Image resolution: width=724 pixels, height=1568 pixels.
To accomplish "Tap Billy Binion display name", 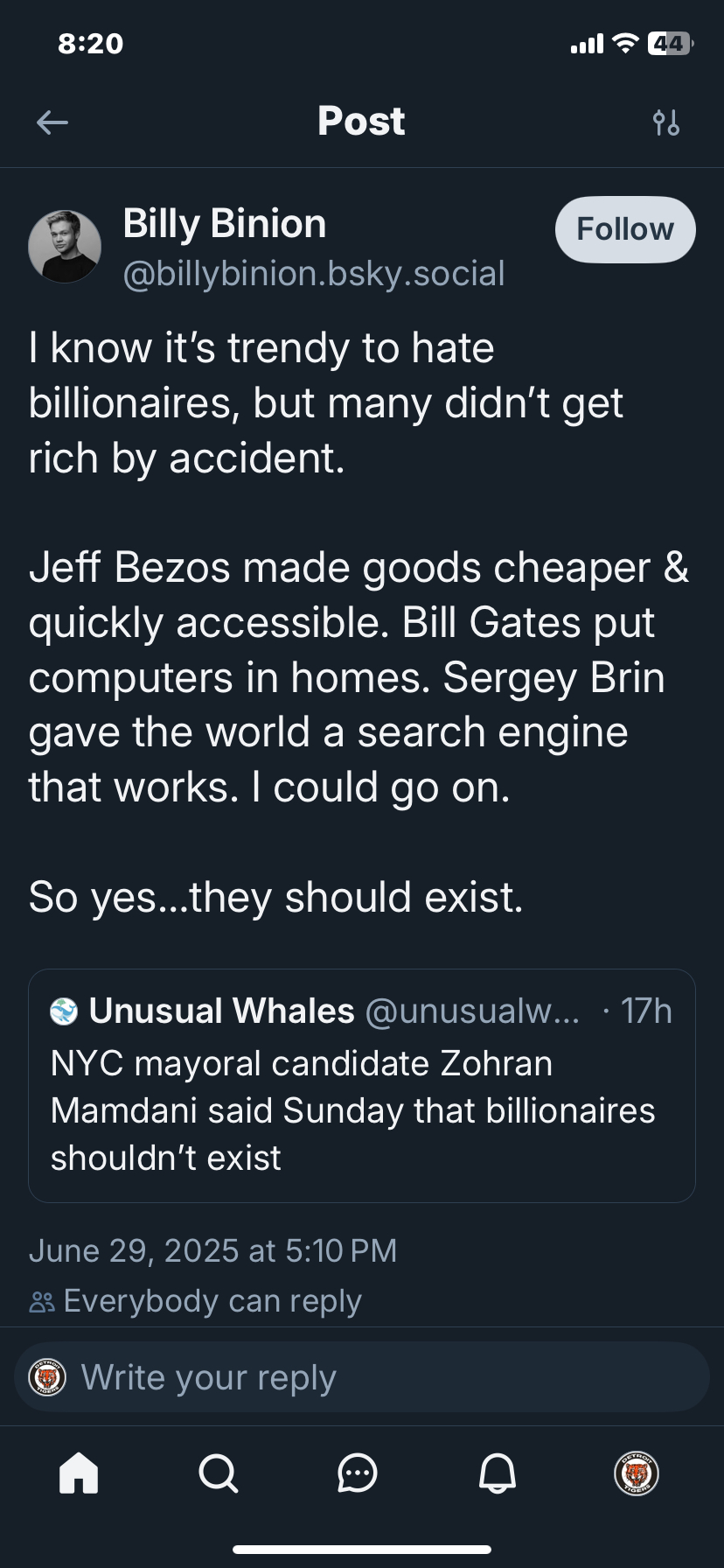I will click(x=225, y=224).
